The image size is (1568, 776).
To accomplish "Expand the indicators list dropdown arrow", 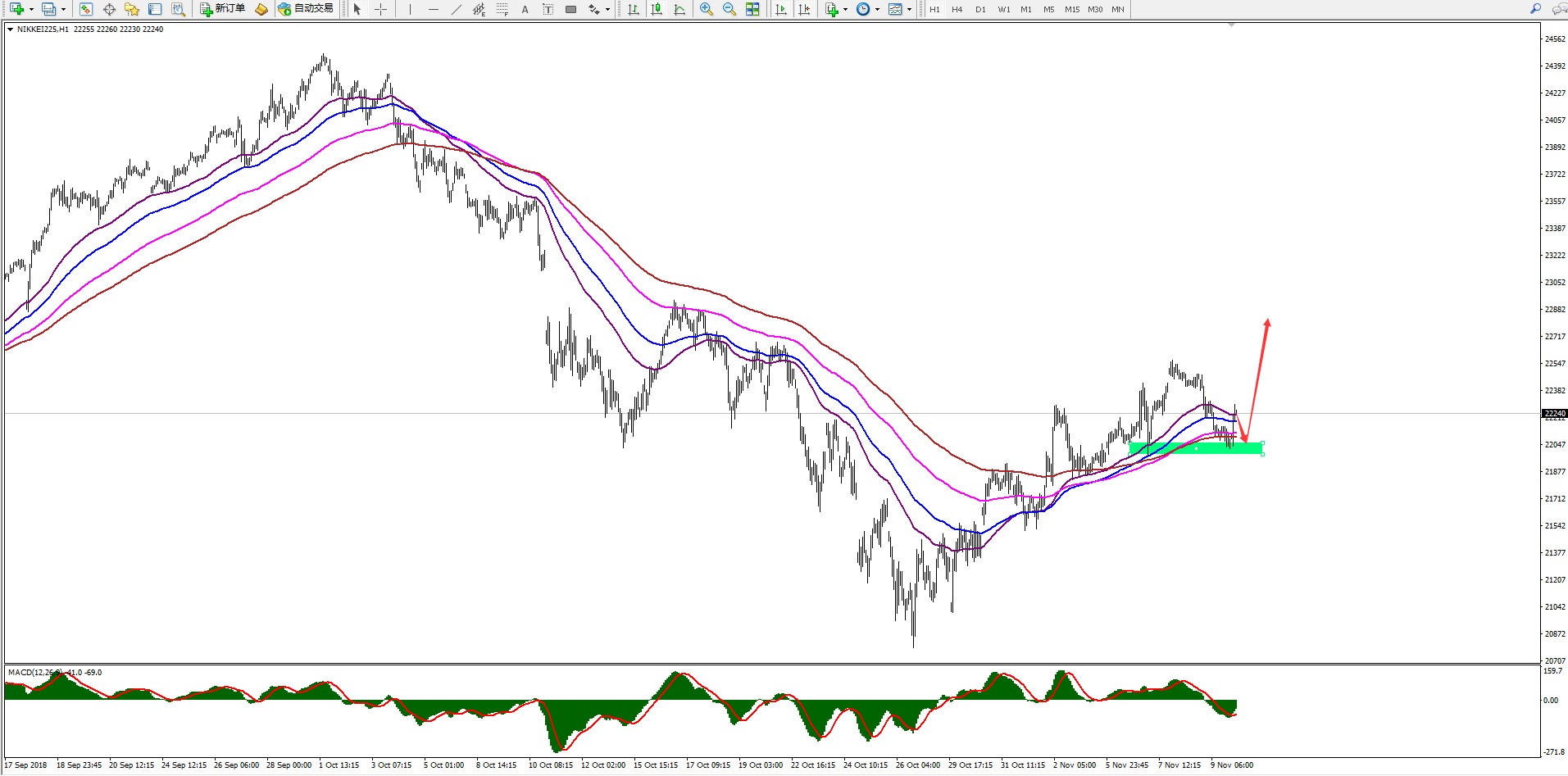I will pos(845,10).
